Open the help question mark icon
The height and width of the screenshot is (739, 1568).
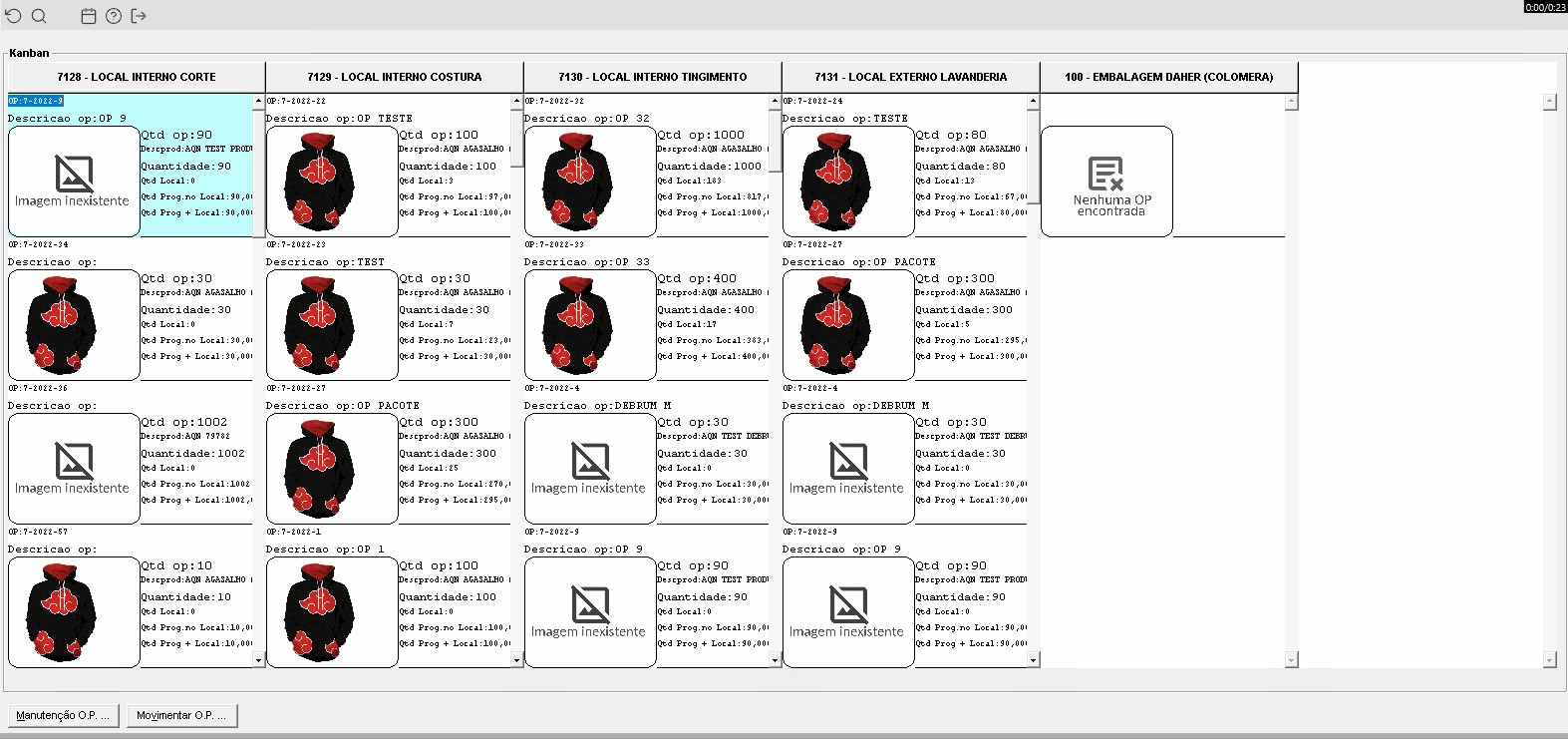114,16
